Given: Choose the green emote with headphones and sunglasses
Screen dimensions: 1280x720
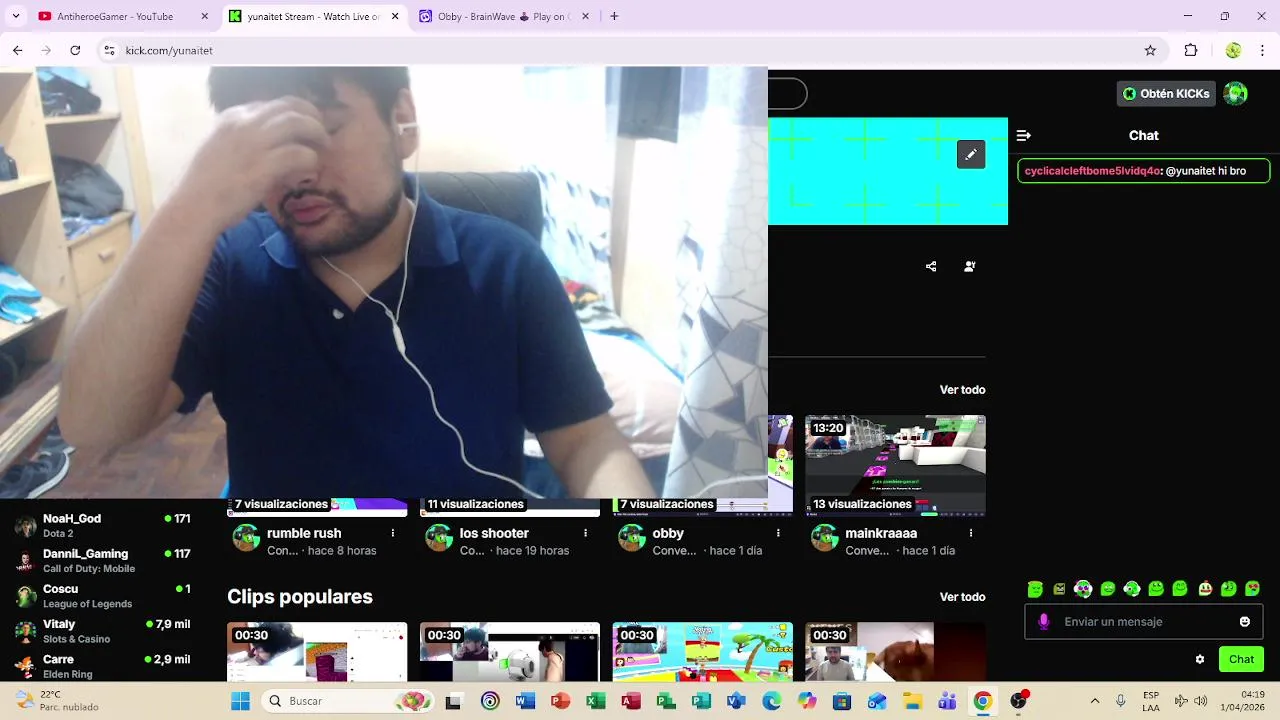Looking at the screenshot, I should 1083,589.
